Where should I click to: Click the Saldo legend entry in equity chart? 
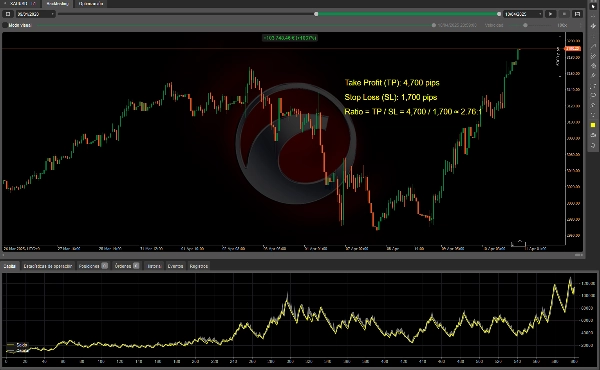pos(17,345)
